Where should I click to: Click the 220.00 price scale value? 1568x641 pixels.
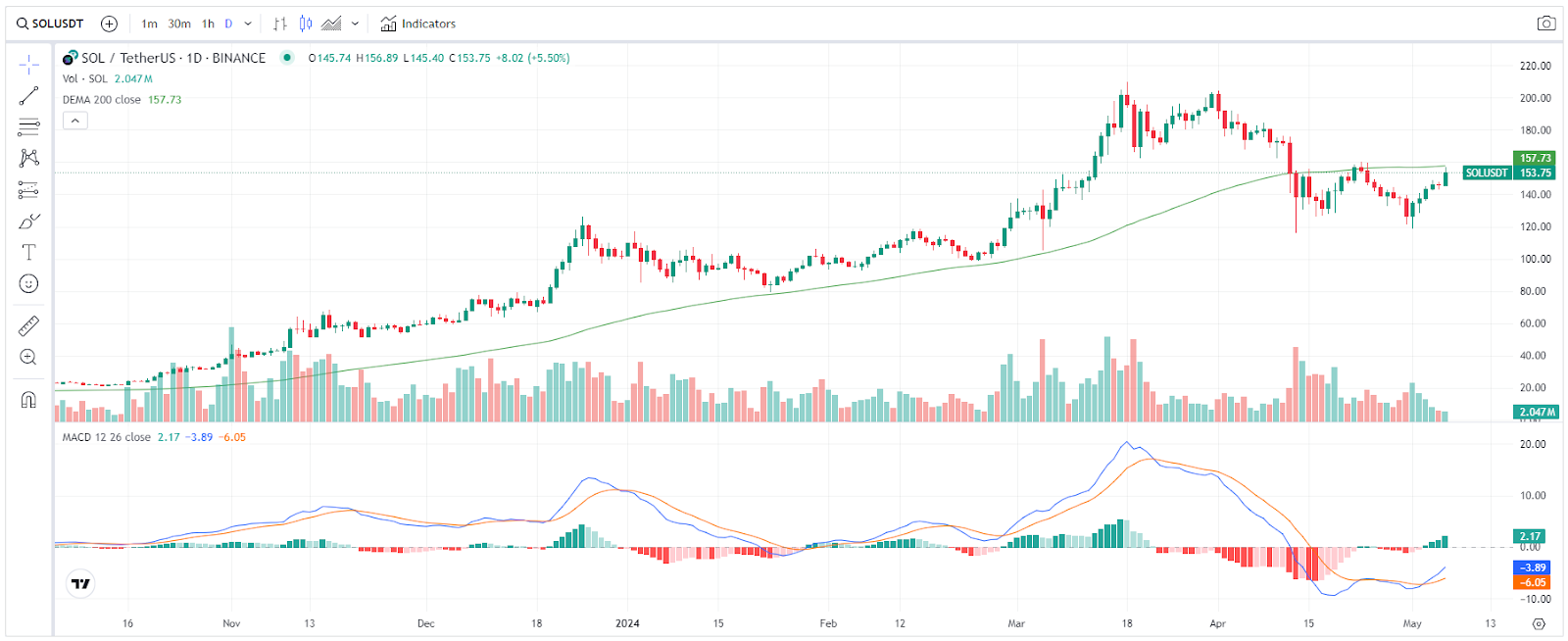pos(1536,66)
